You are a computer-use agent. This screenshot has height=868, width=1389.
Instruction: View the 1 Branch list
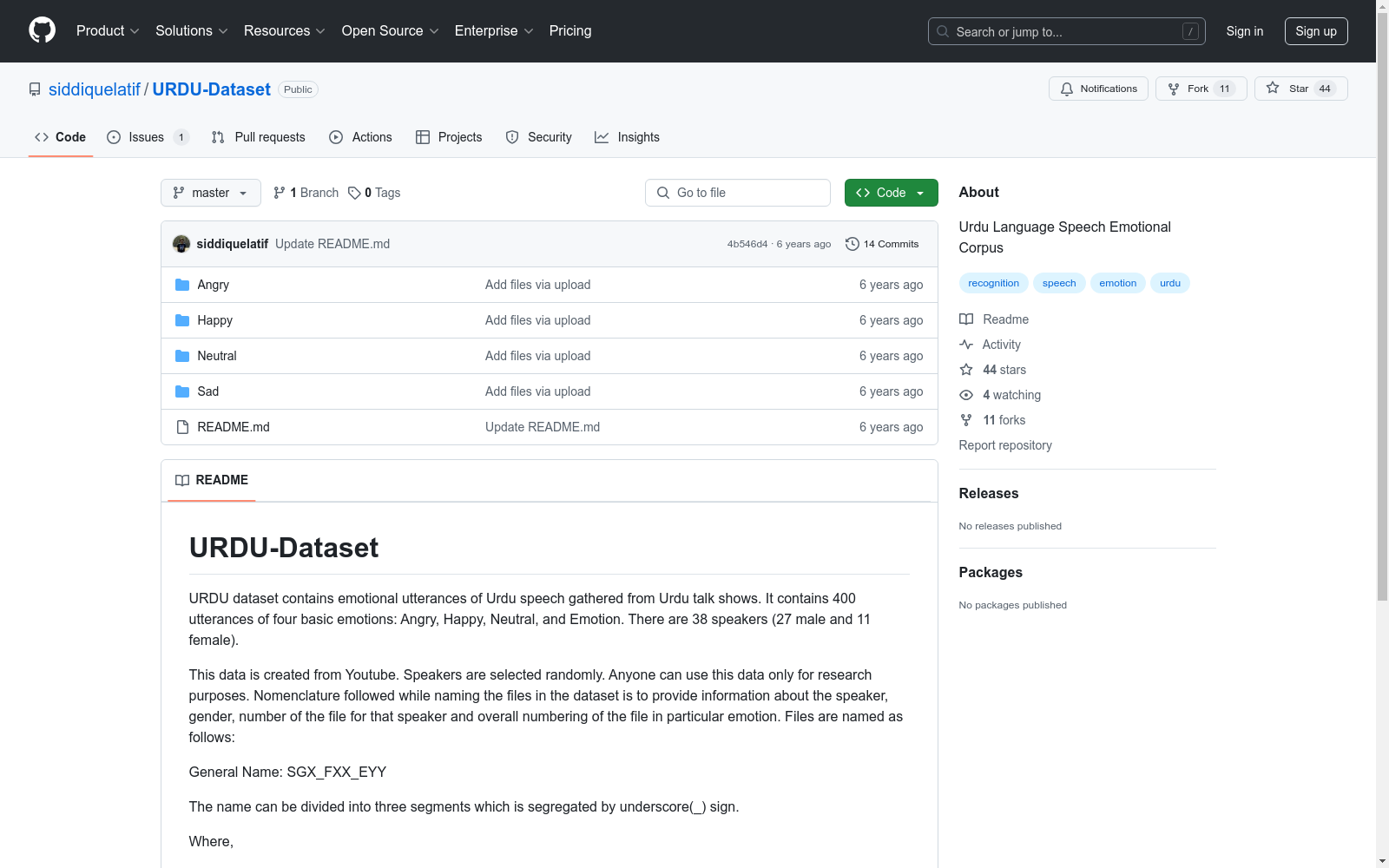click(x=306, y=193)
